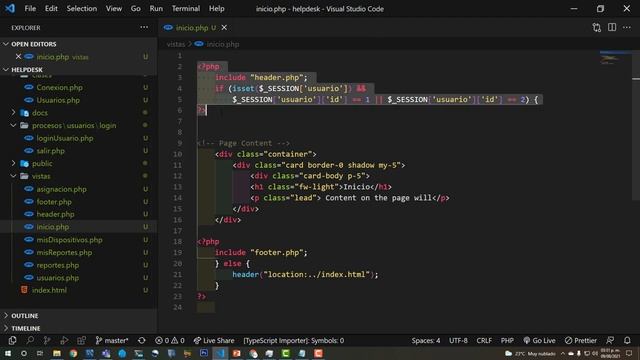Open misReportes.php in the file tree
The height and width of the screenshot is (360, 640).
tap(64, 252)
